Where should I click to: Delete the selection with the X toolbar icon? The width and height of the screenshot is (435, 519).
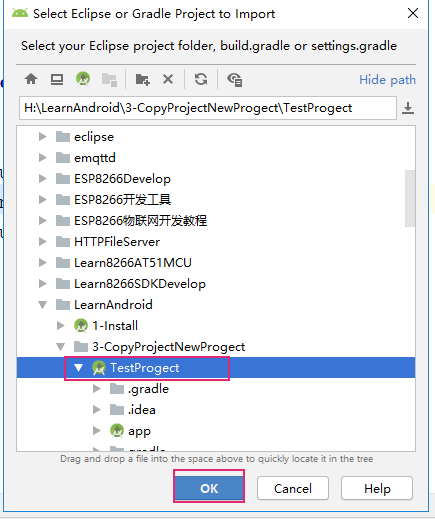168,79
